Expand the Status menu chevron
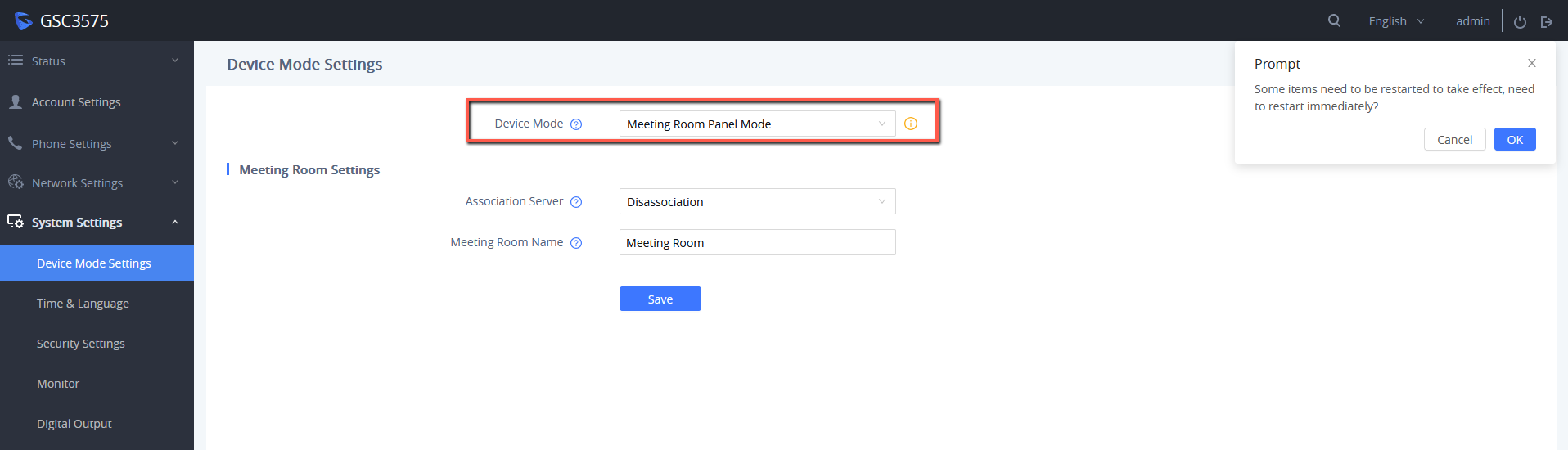 coord(175,61)
